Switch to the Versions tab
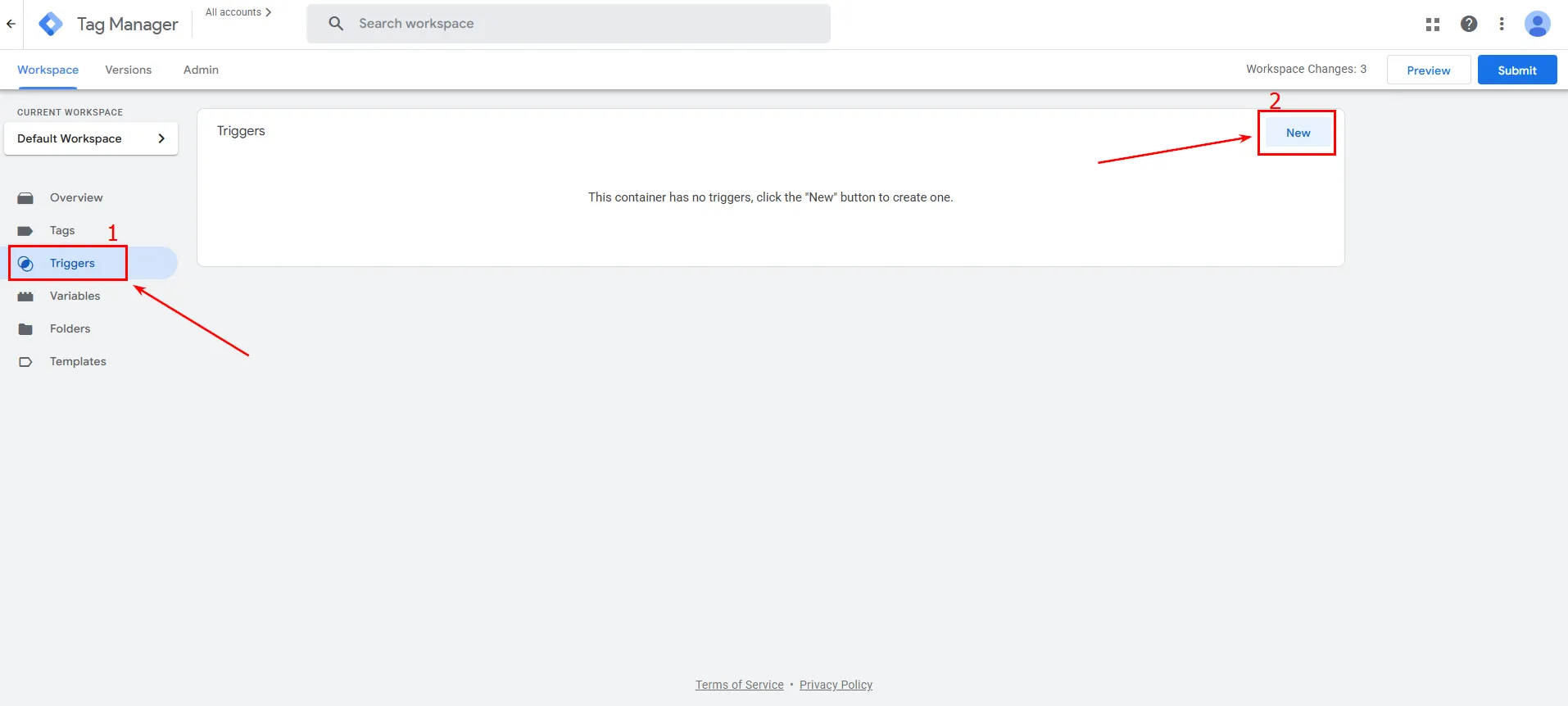 coord(129,70)
